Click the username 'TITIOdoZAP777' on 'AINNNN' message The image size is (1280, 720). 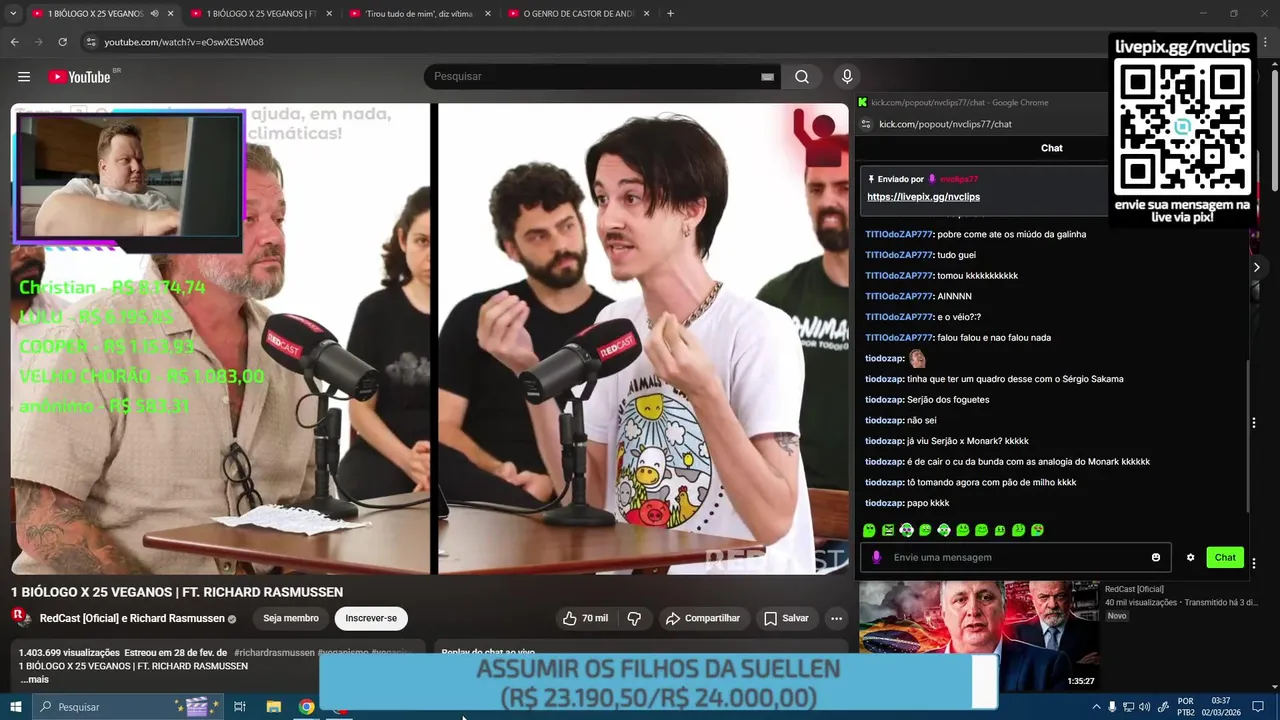(x=899, y=297)
